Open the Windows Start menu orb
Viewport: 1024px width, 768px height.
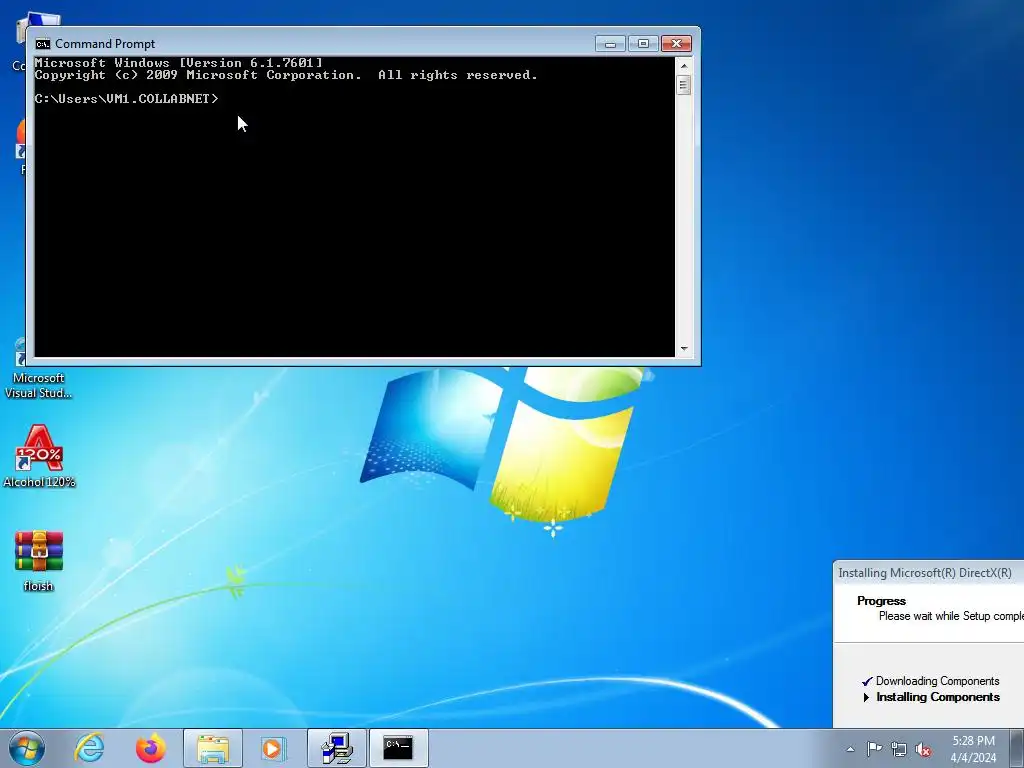coord(27,748)
